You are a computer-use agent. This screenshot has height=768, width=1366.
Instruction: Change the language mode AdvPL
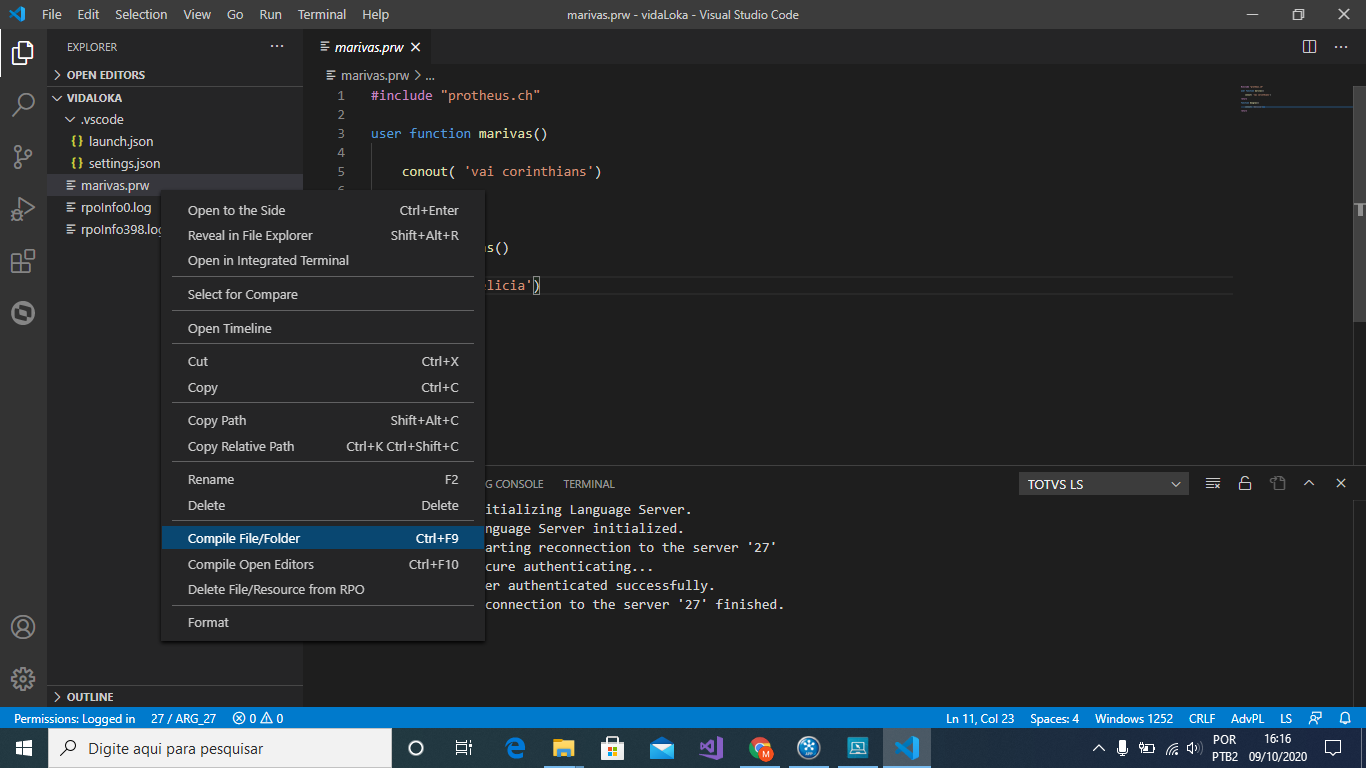click(x=1247, y=718)
